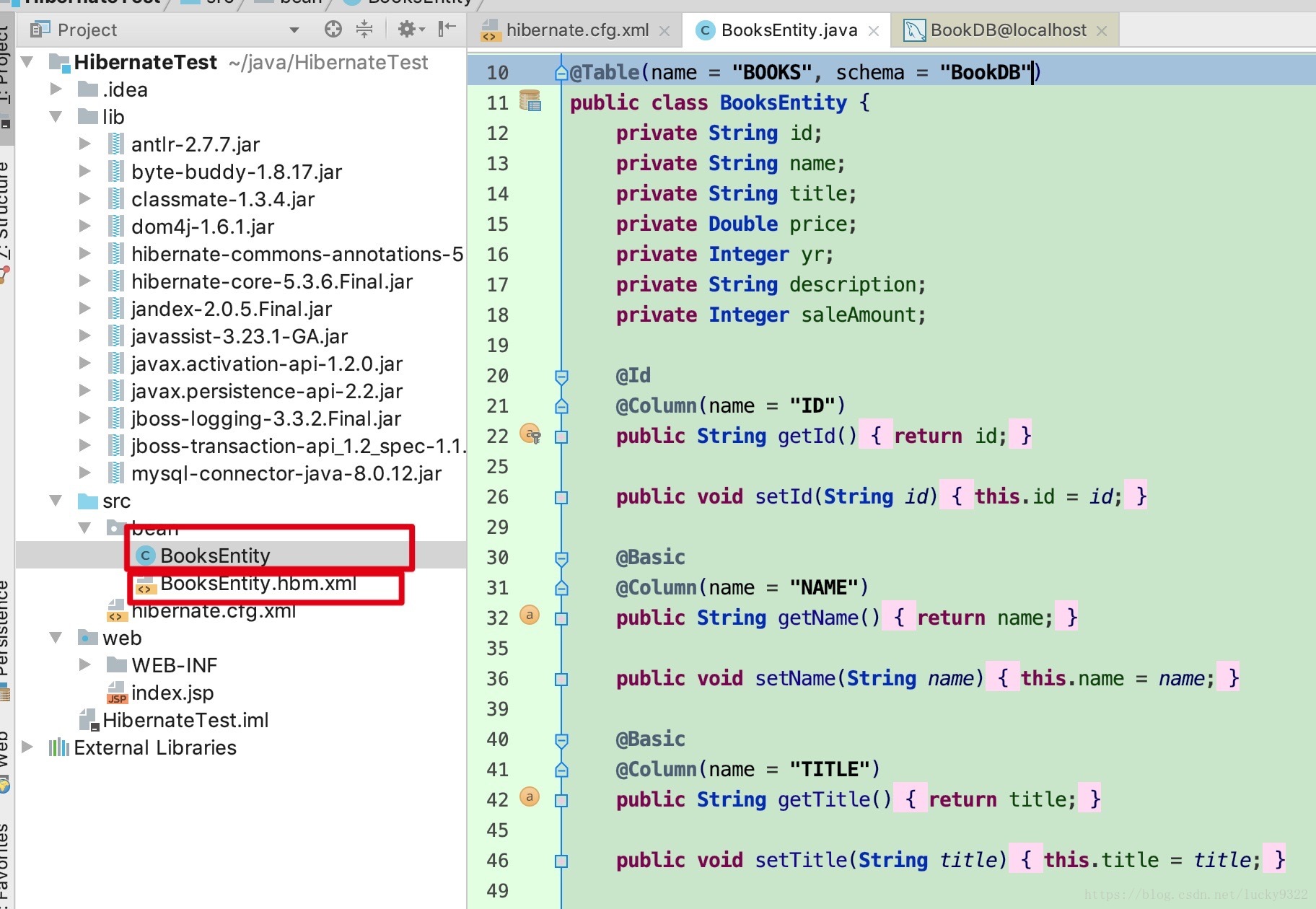Click the collapse all icon in Project panel
Screen dimensions: 1316x909
click(x=364, y=29)
